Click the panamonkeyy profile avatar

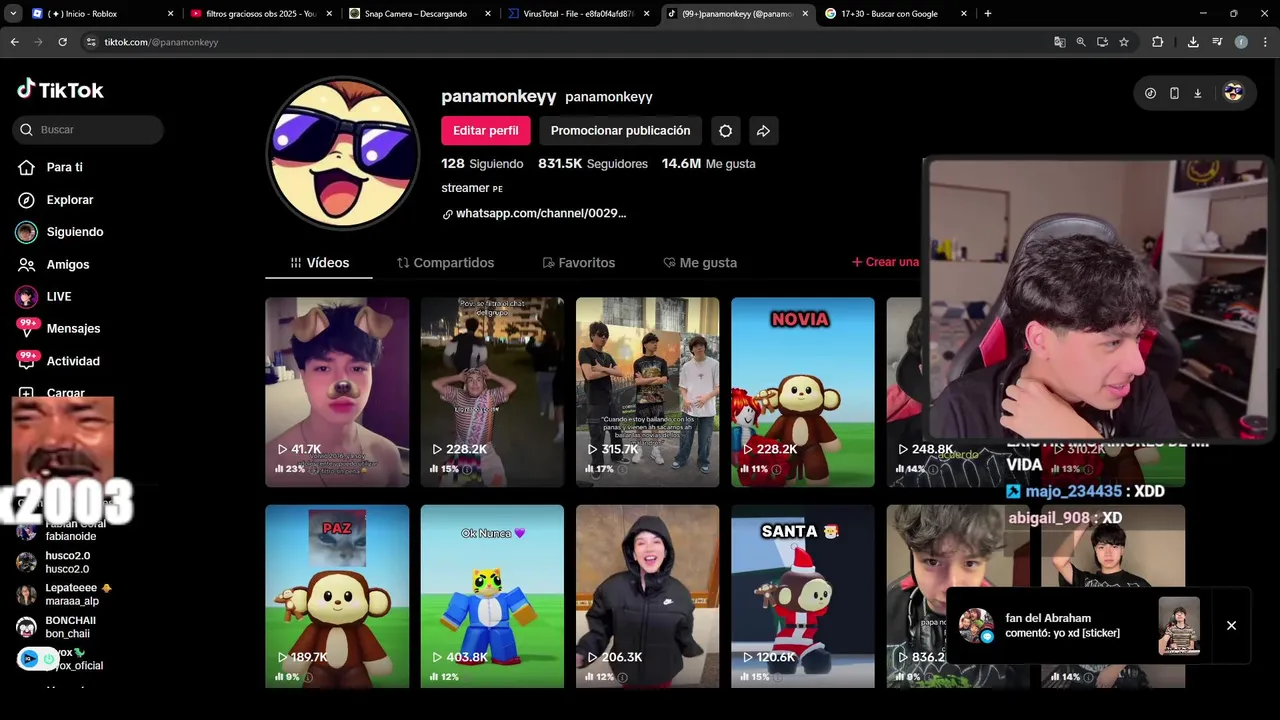tap(343, 153)
